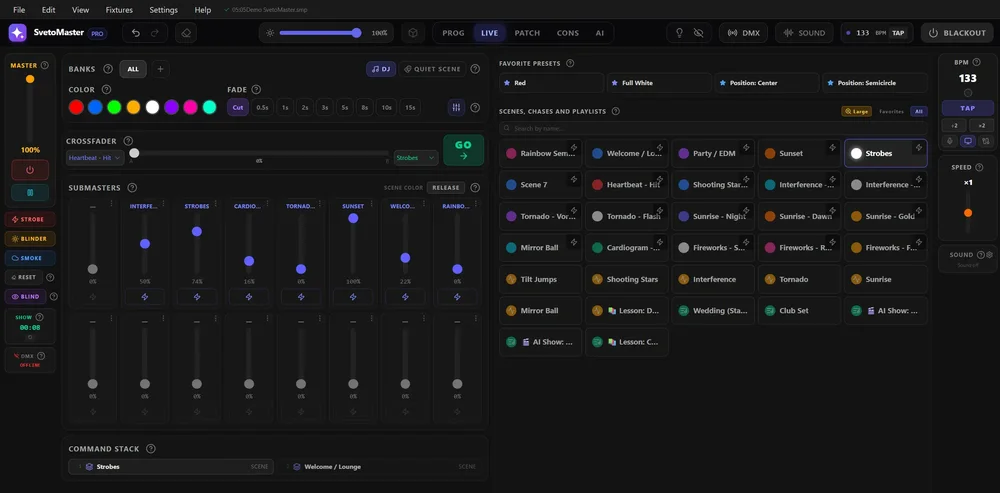Switch to PATCH mode tab
This screenshot has height=493, width=1000.
527,33
